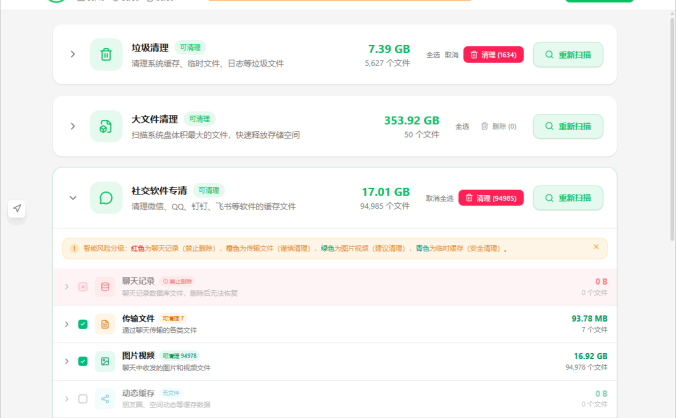Click the vertical scrollbar thumb
This screenshot has width=676, height=418.
click(672, 127)
